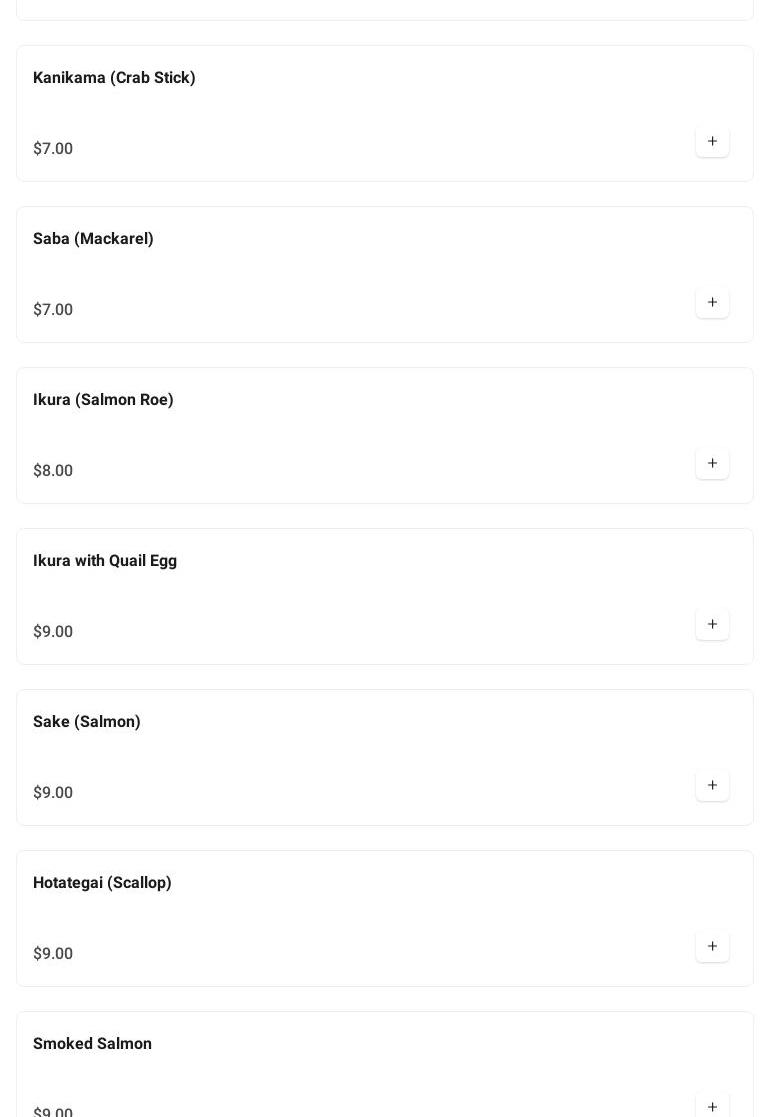Add Ikura (Salmon Roe) via plus icon

(712, 463)
